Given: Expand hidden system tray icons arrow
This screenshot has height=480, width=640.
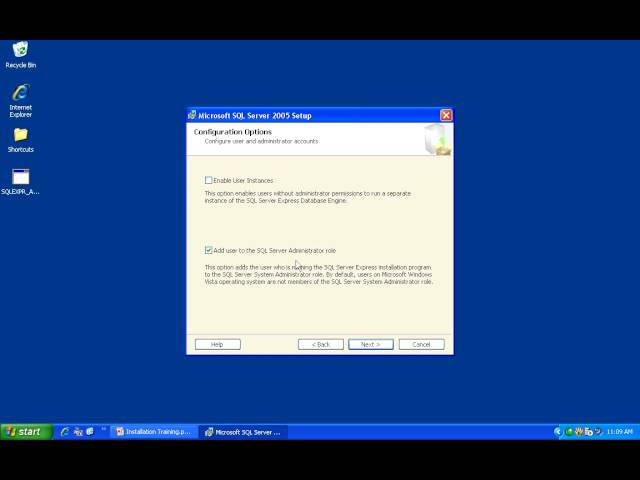Looking at the screenshot, I should 558,431.
